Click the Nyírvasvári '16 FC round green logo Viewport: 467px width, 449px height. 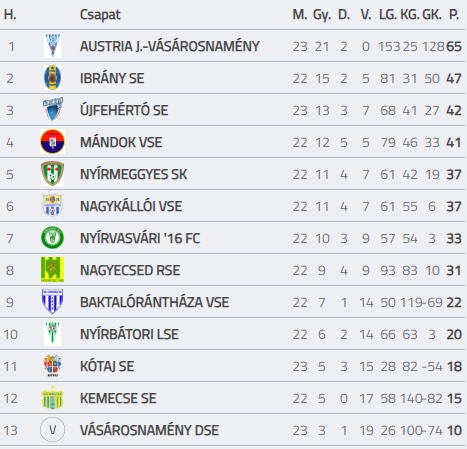(52, 238)
